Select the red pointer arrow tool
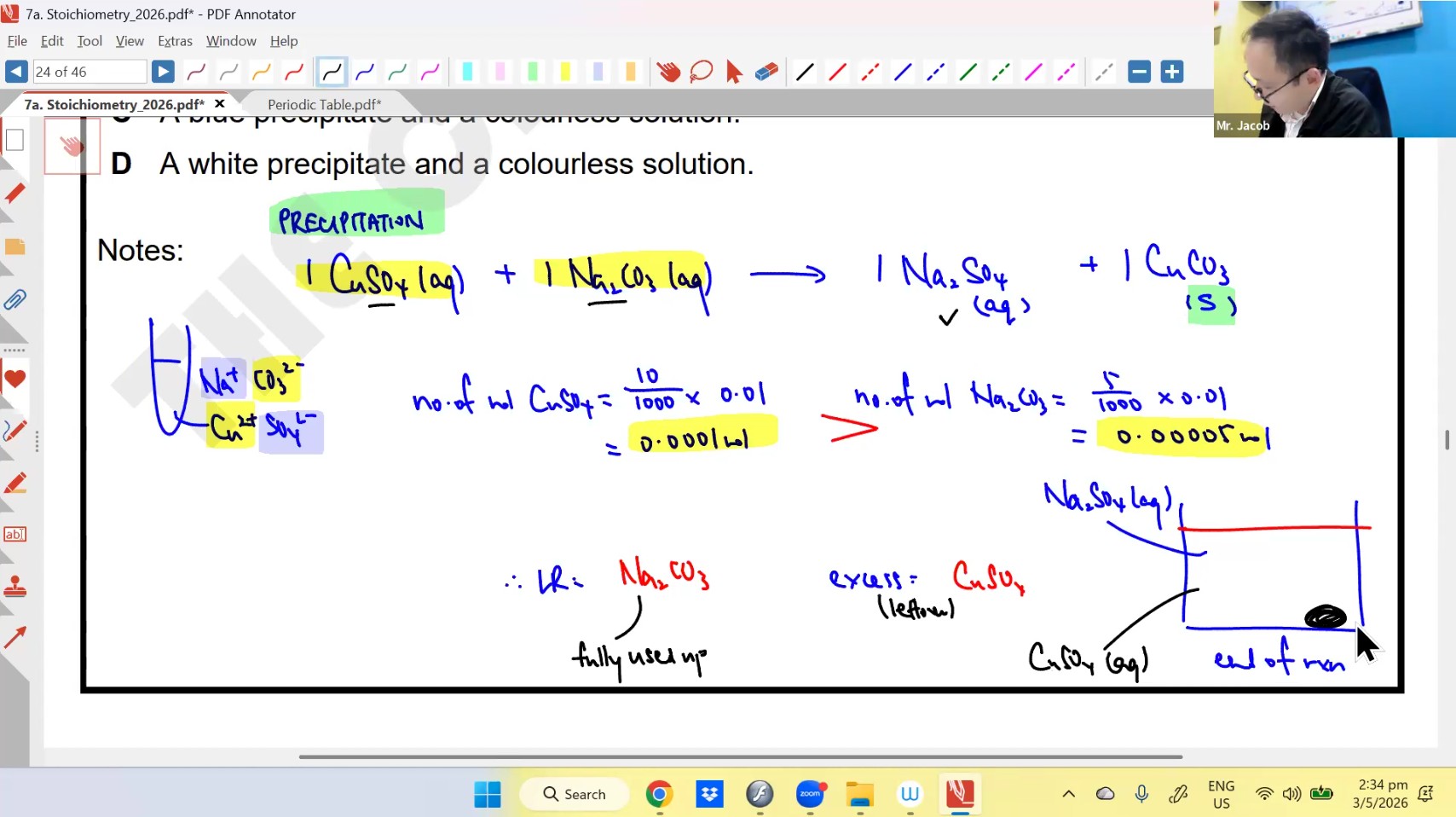 (733, 72)
